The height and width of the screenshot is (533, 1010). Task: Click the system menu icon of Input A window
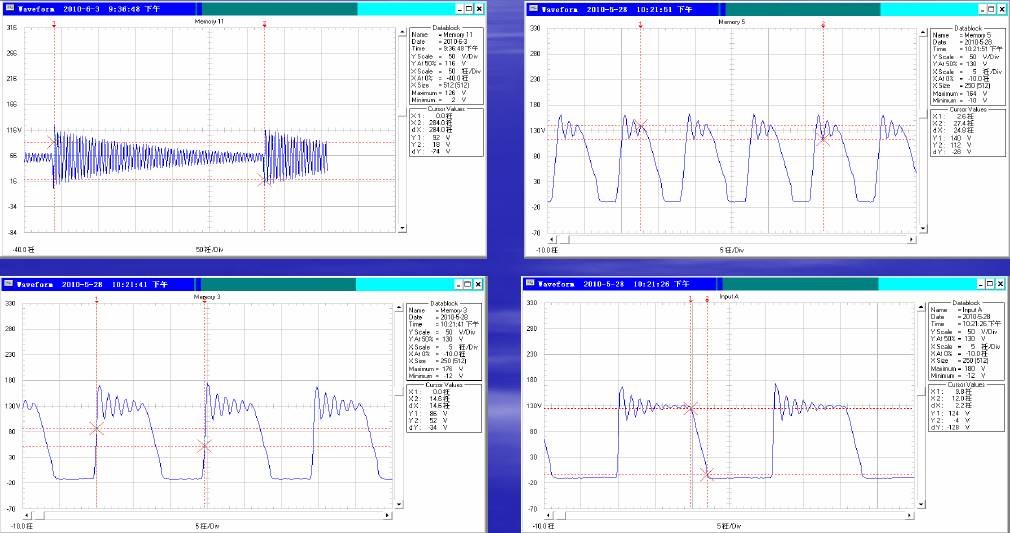click(x=532, y=284)
